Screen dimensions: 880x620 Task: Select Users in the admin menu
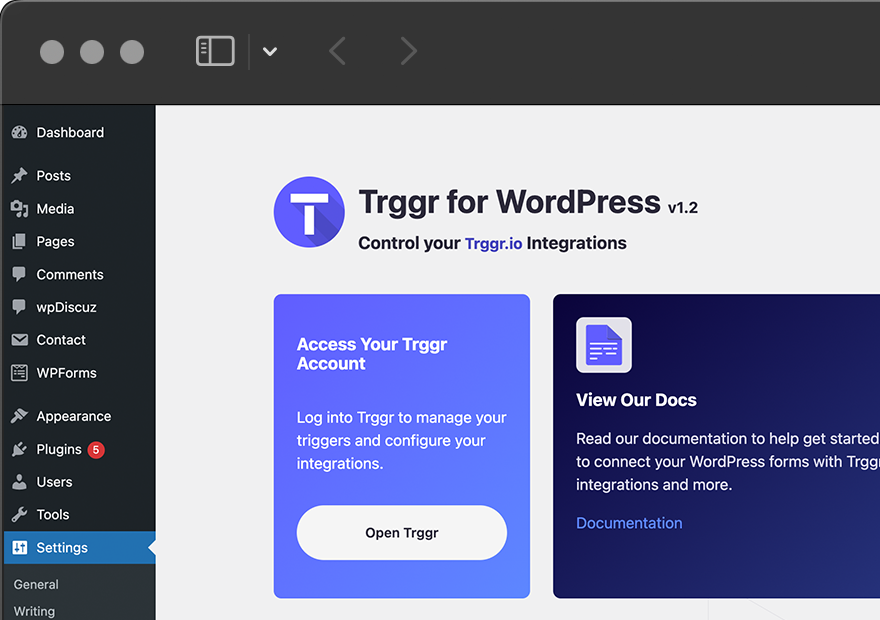(78, 481)
